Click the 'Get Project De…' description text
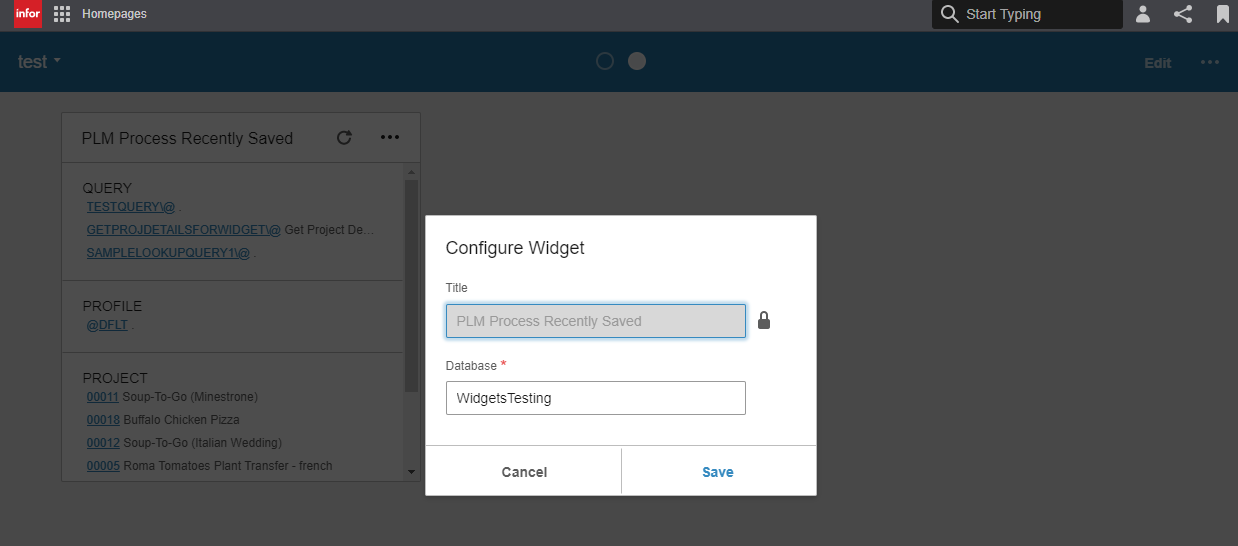The height and width of the screenshot is (546, 1238). tap(330, 230)
